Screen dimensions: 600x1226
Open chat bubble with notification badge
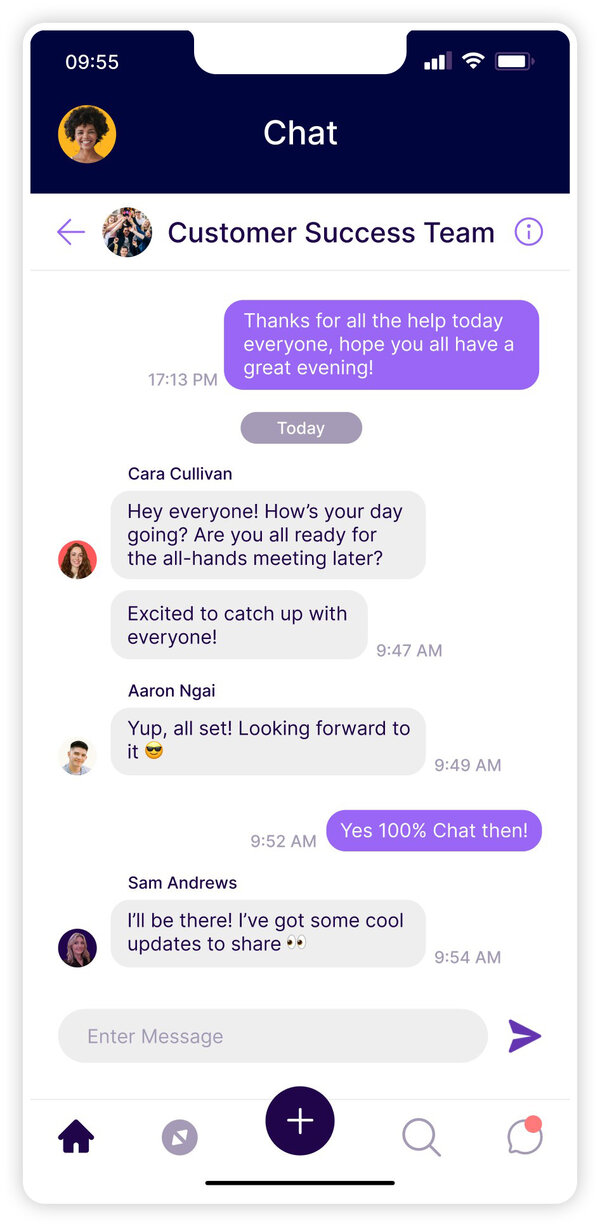[524, 1136]
